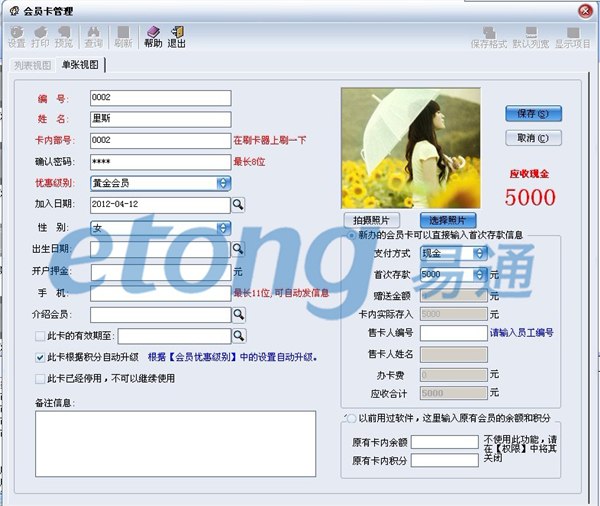This screenshot has height=506, width=600.
Task: Click the 手机 input field
Action: [161, 294]
